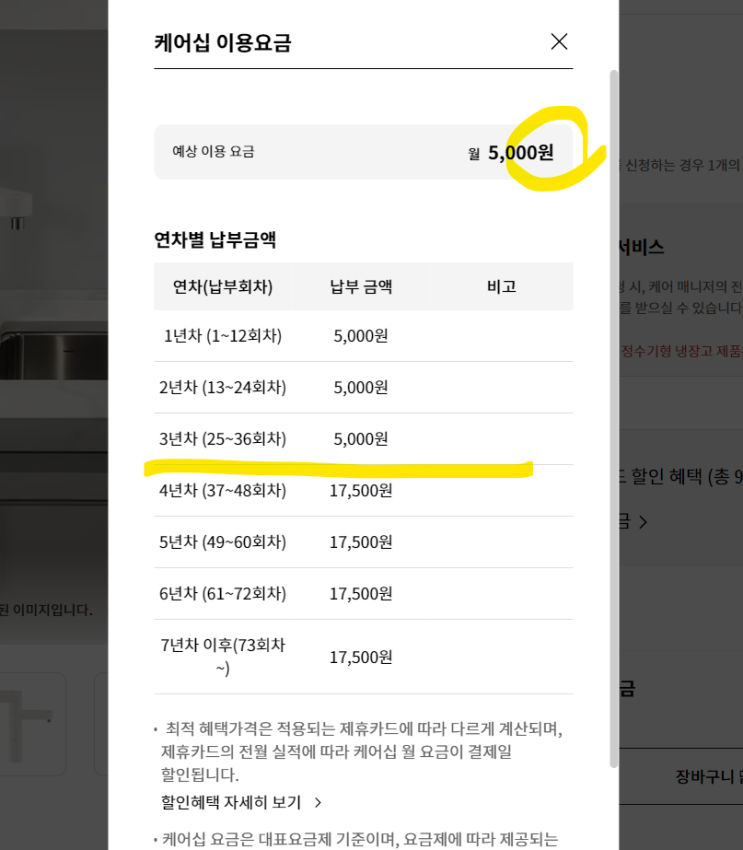
Task: Click the note starting 최적 혜택가격은
Action: click(361, 751)
